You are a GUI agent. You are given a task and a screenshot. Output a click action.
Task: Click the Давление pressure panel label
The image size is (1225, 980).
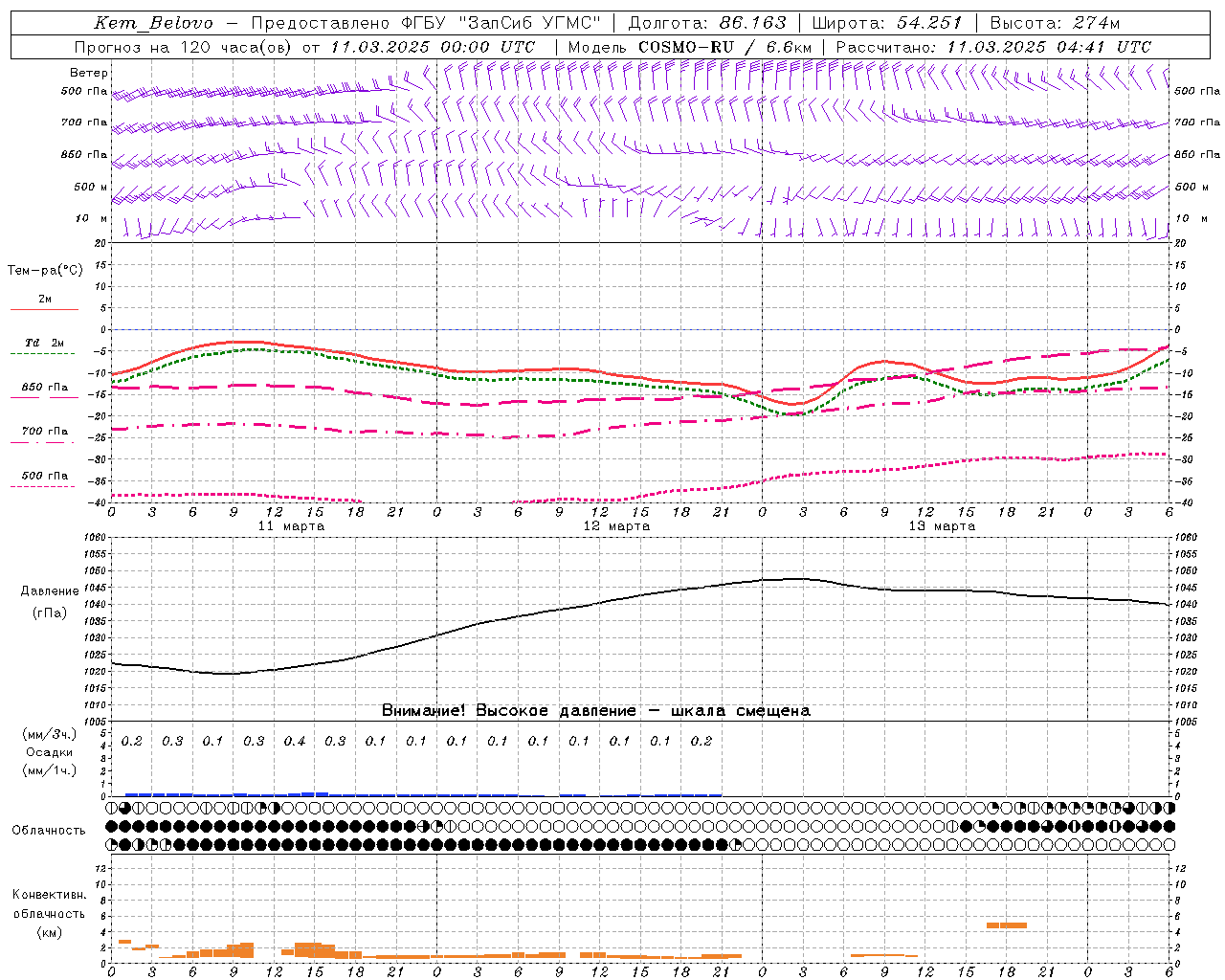[50, 591]
